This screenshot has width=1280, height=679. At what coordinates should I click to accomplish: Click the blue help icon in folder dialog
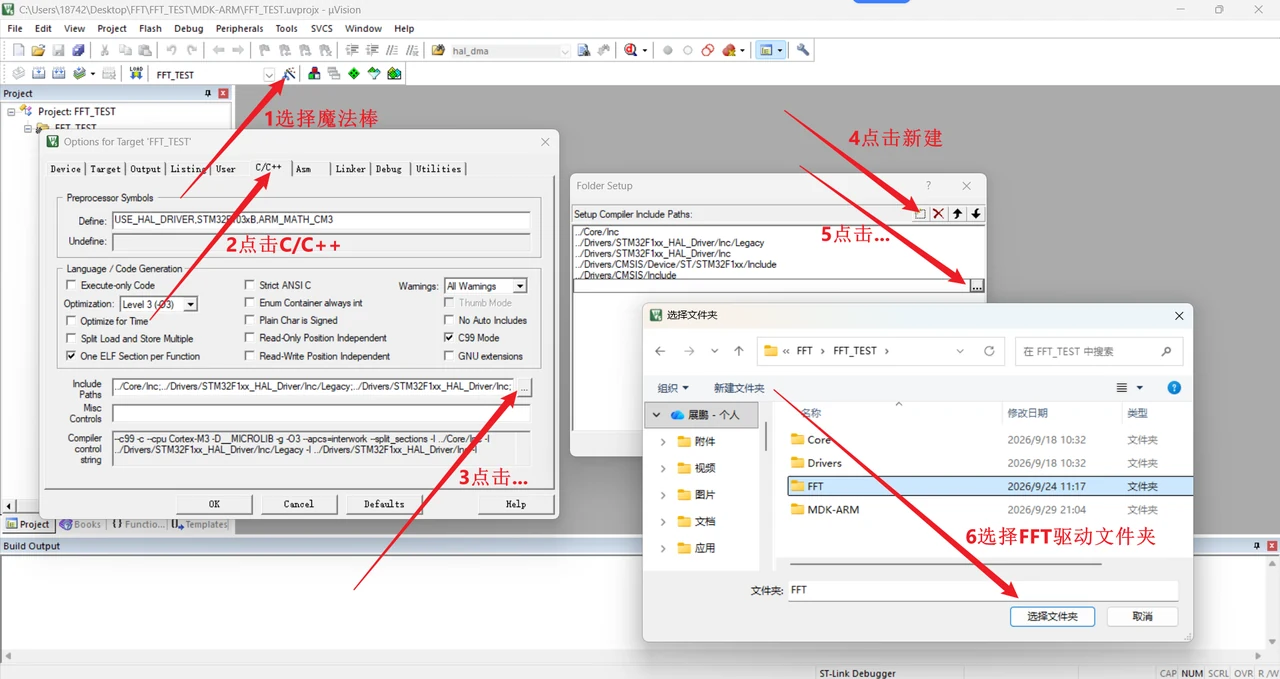(x=1174, y=388)
